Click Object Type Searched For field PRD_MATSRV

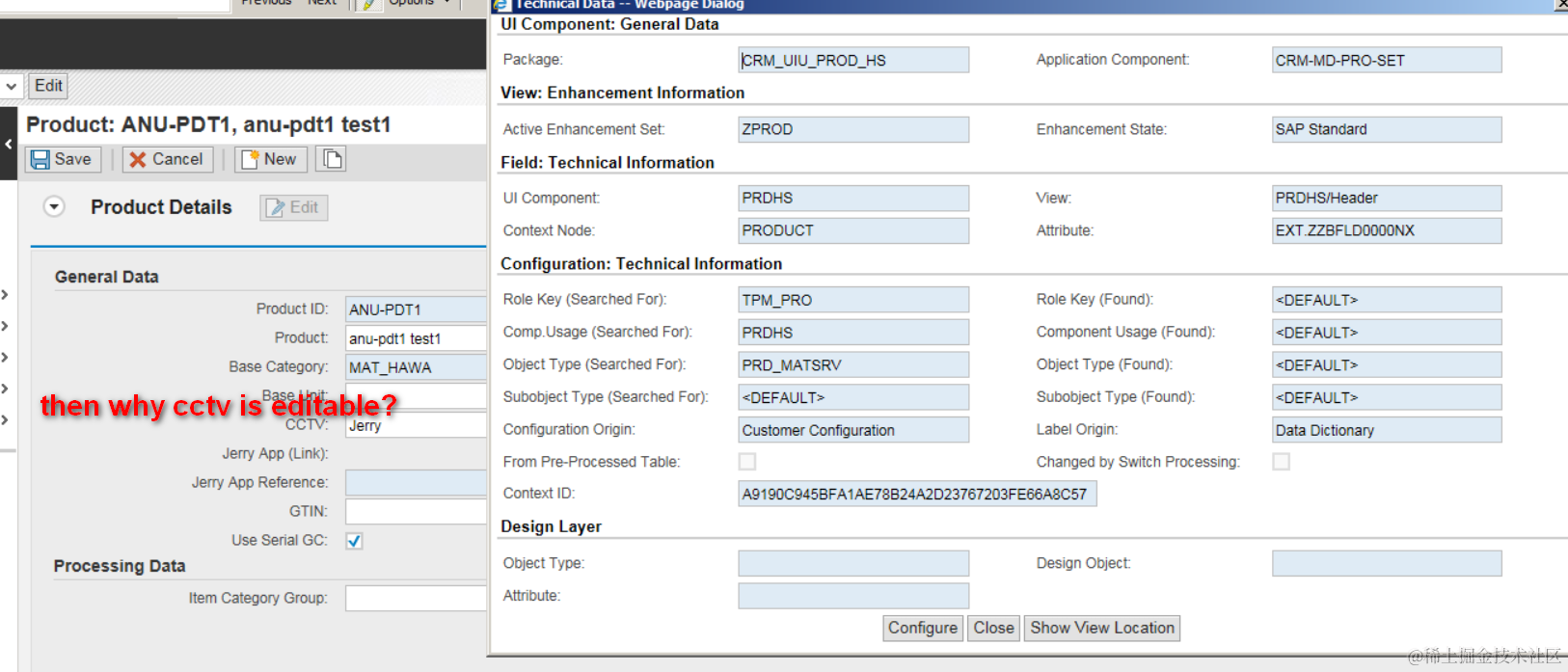[853, 364]
